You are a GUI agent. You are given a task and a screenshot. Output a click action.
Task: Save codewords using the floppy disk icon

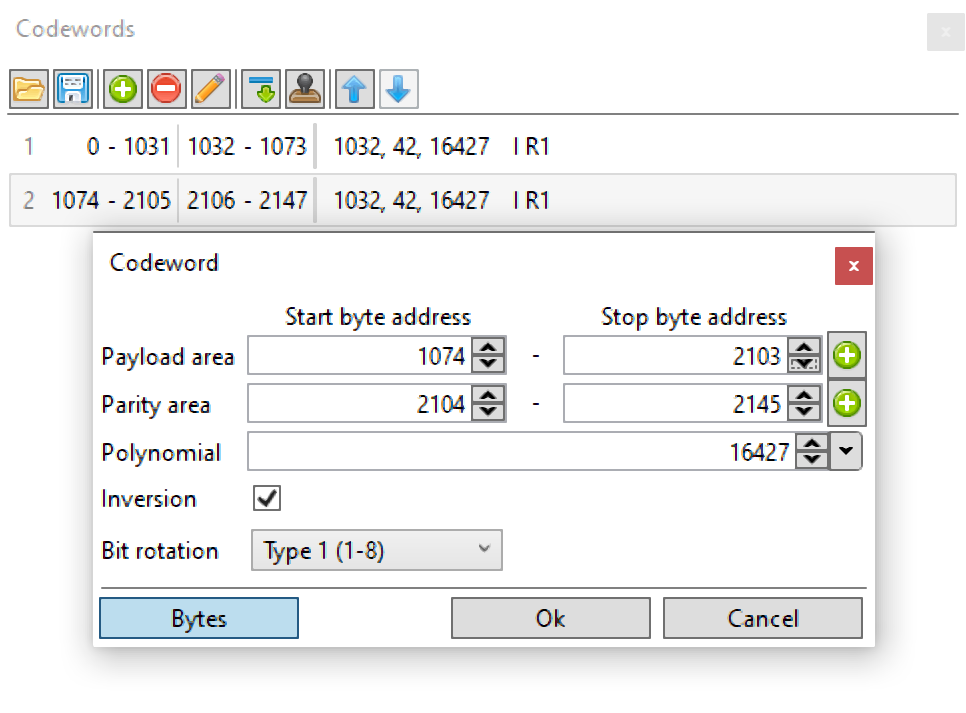(x=73, y=89)
